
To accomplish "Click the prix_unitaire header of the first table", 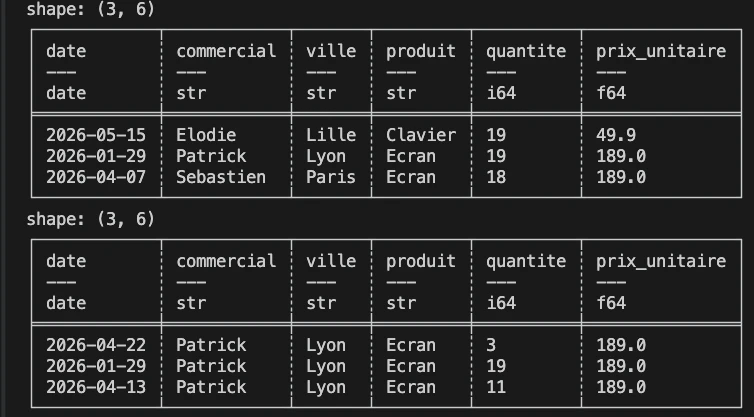I will (x=661, y=51).
